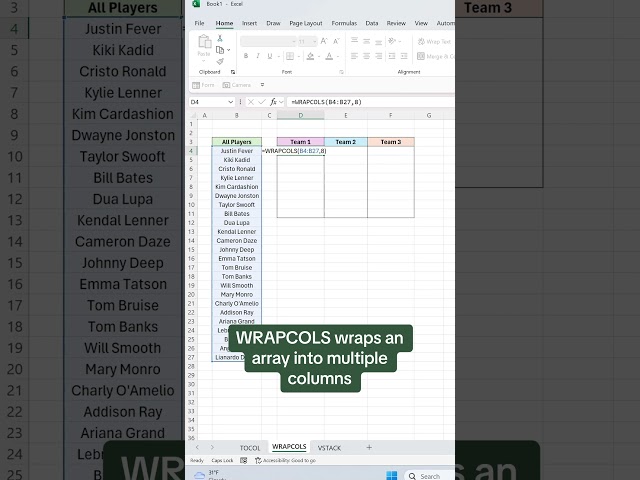The width and height of the screenshot is (640, 480).
Task: Click the Copy icon in Clipboard group
Action: pyautogui.click(x=220, y=50)
